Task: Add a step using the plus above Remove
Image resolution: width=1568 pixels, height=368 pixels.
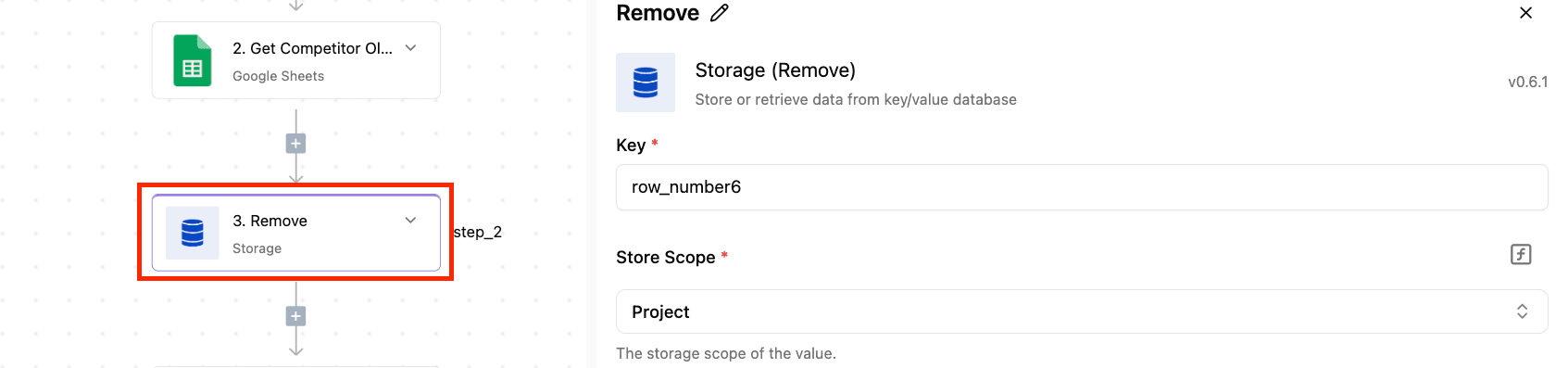Action: 295,144
